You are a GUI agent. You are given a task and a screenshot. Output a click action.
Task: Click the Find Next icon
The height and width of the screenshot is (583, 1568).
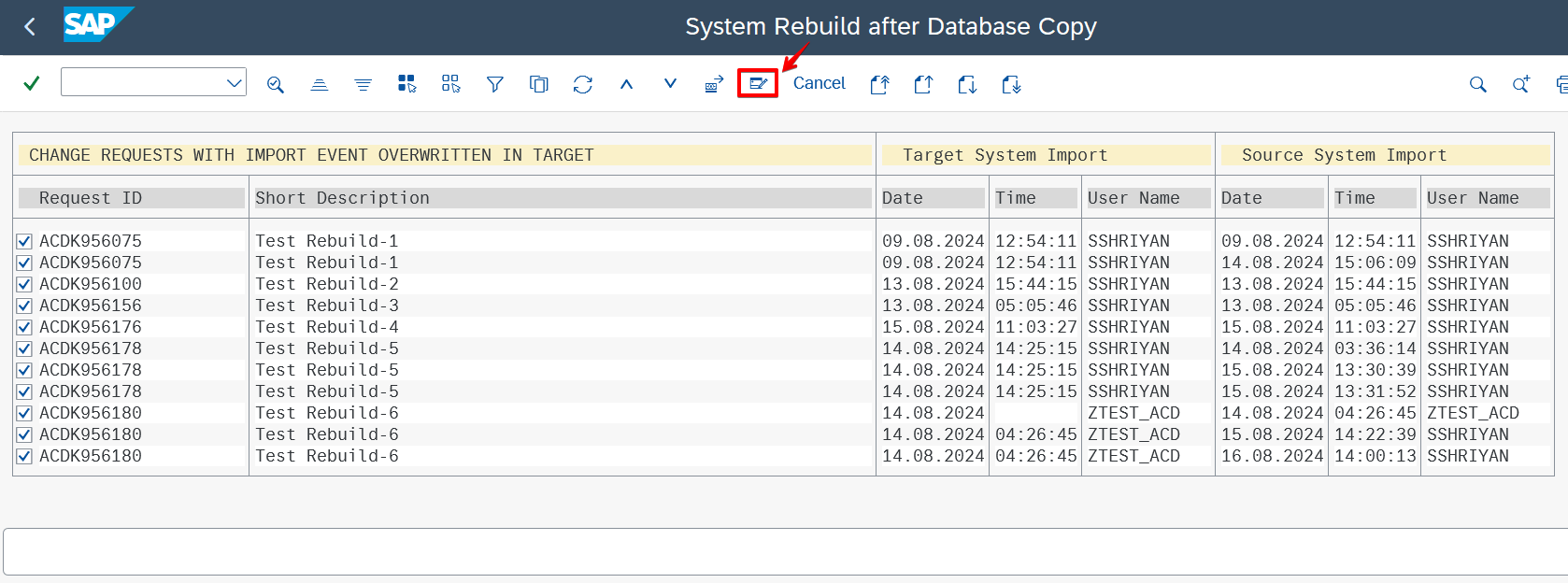pyautogui.click(x=1521, y=85)
